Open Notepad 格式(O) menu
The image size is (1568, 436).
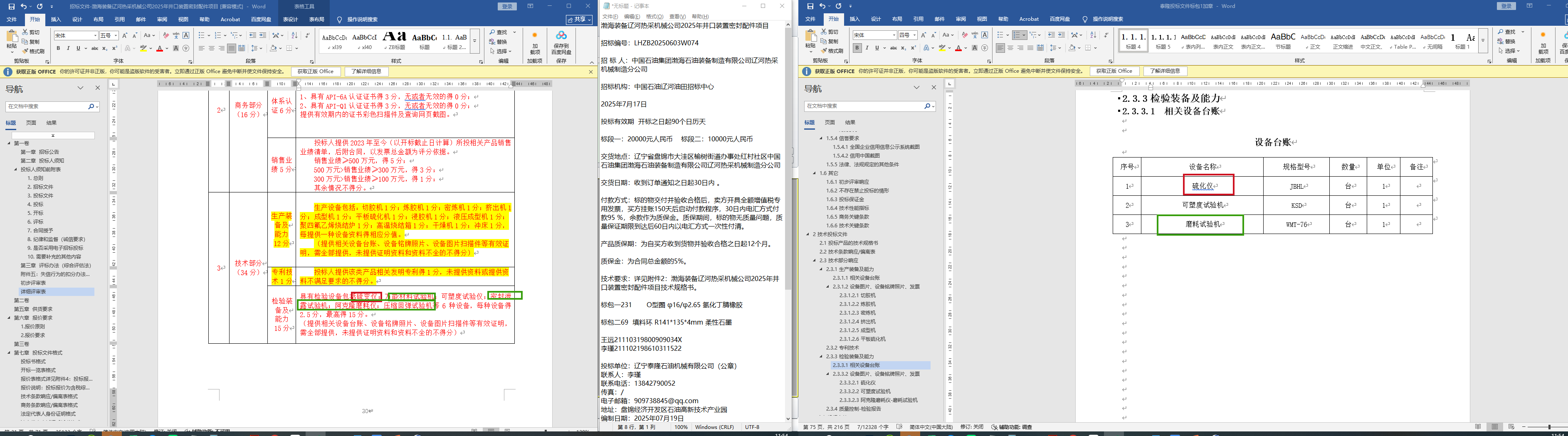[654, 17]
